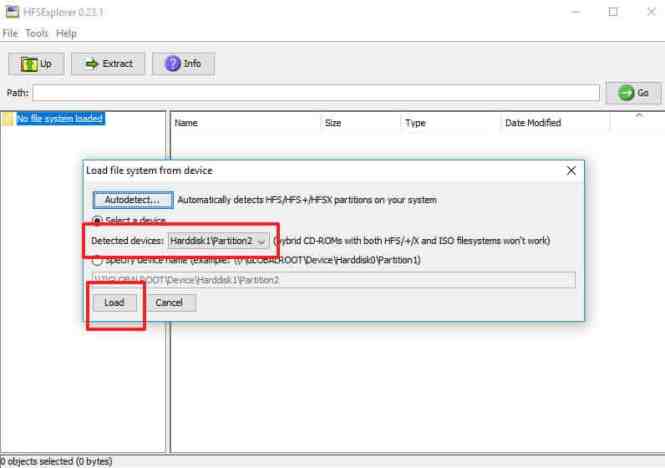Open the Detected devices dropdown
This screenshot has height=468, width=665.
point(218,241)
